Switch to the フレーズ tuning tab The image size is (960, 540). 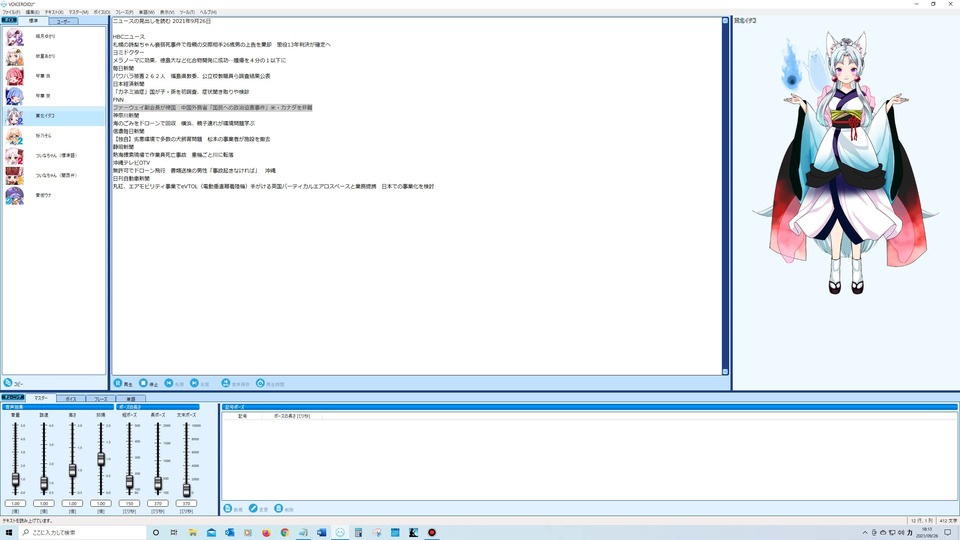100,399
